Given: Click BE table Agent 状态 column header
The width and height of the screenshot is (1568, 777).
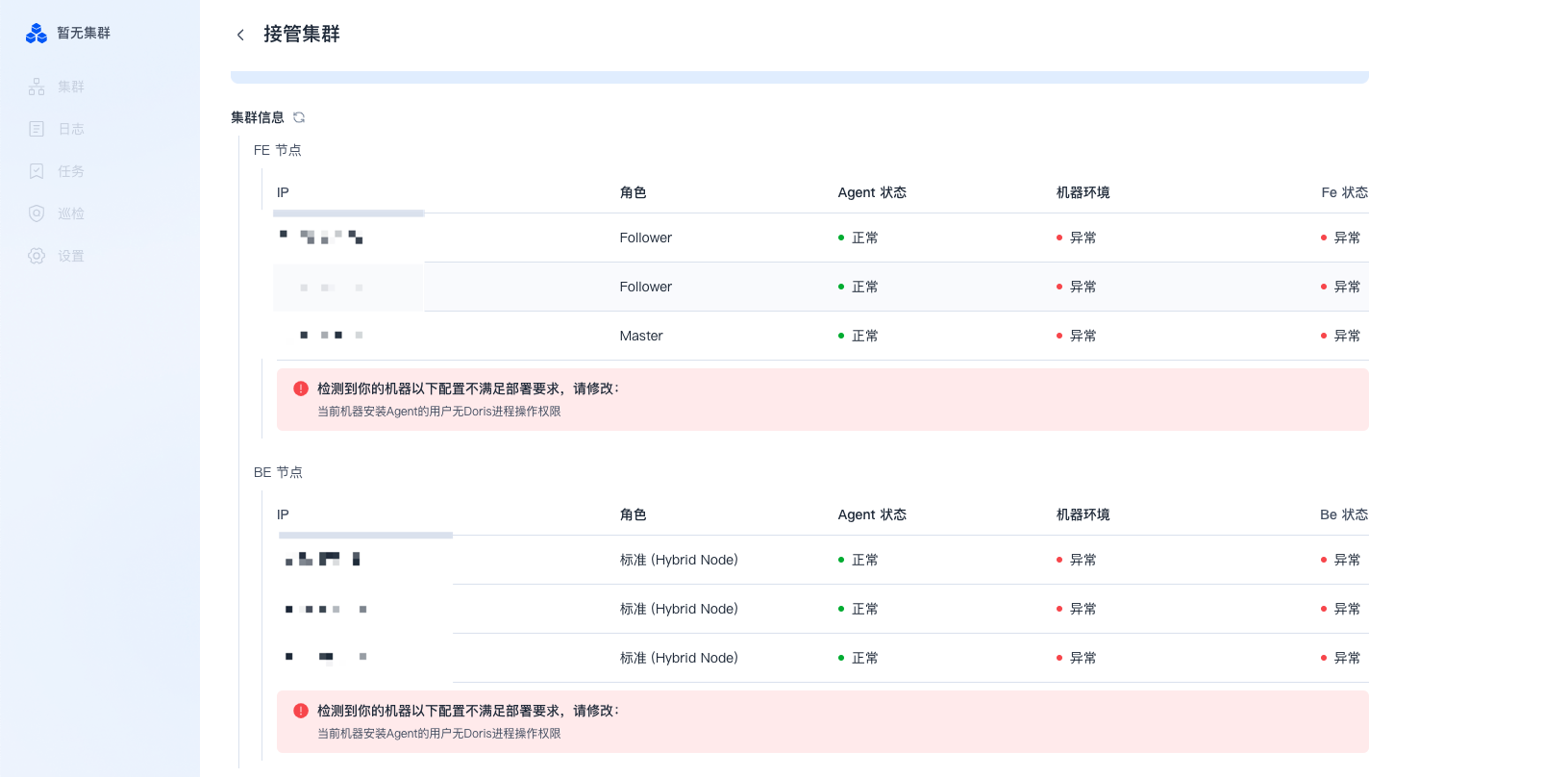Looking at the screenshot, I should [x=872, y=514].
